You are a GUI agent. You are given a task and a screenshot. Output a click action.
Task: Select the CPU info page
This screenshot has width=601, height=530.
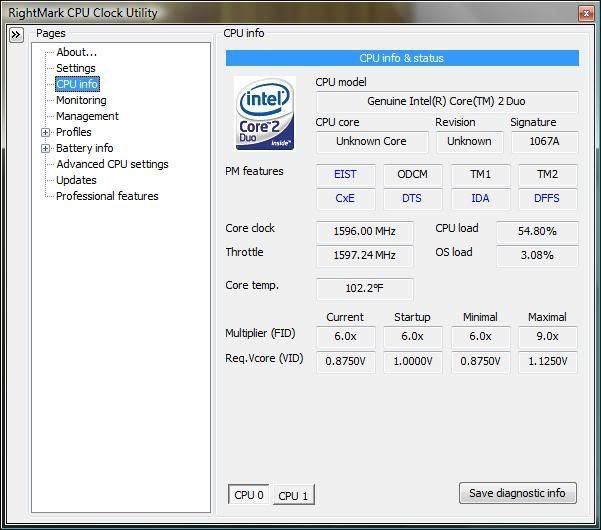[x=77, y=84]
